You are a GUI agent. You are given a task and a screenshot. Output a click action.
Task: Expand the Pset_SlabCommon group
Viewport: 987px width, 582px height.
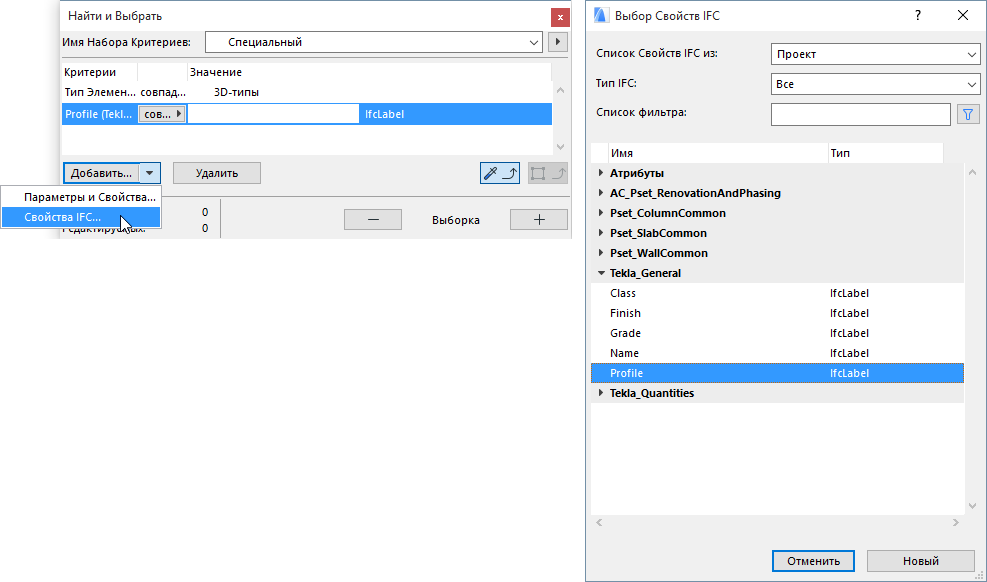click(x=601, y=233)
